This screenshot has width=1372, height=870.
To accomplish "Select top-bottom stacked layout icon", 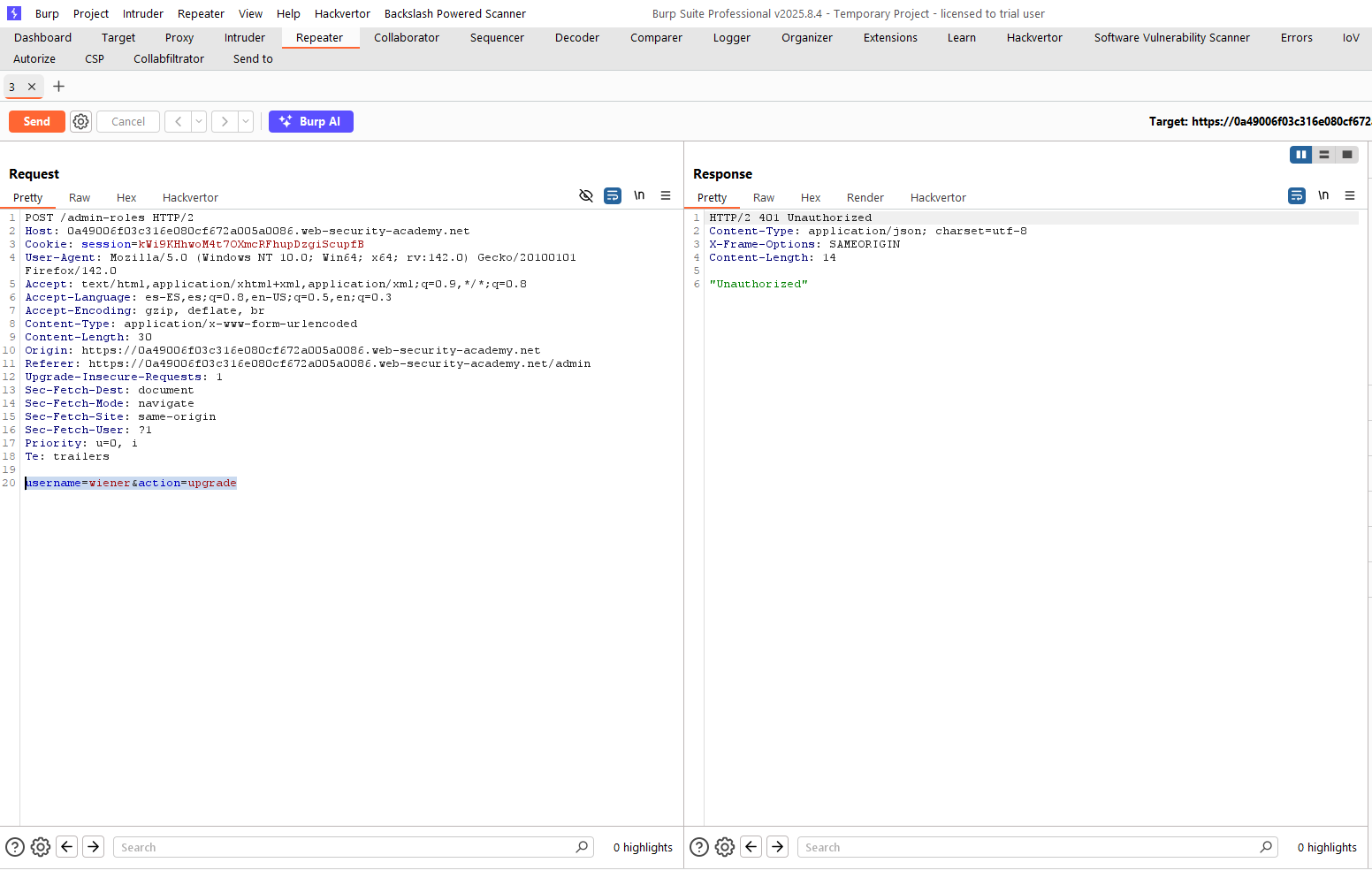I will point(1323,155).
